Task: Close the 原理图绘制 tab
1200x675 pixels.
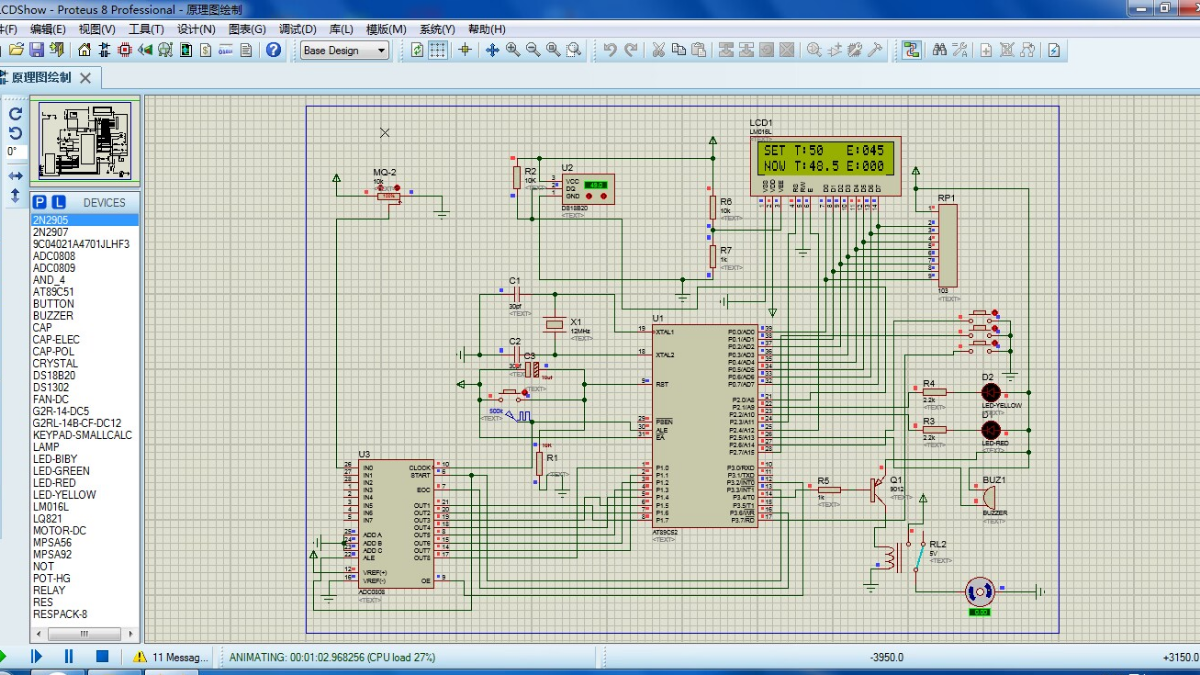Action: tap(85, 78)
